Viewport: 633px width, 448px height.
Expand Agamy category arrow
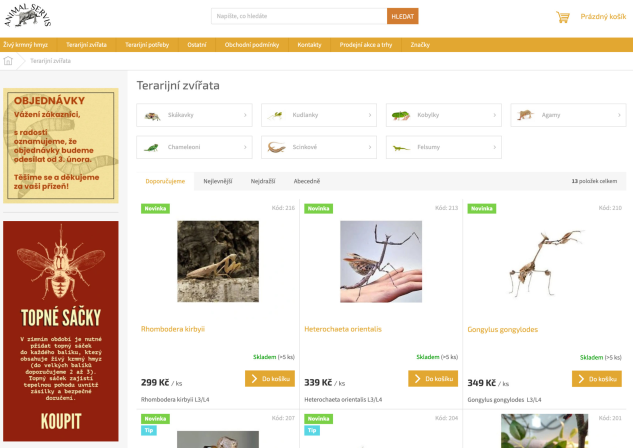pos(619,115)
